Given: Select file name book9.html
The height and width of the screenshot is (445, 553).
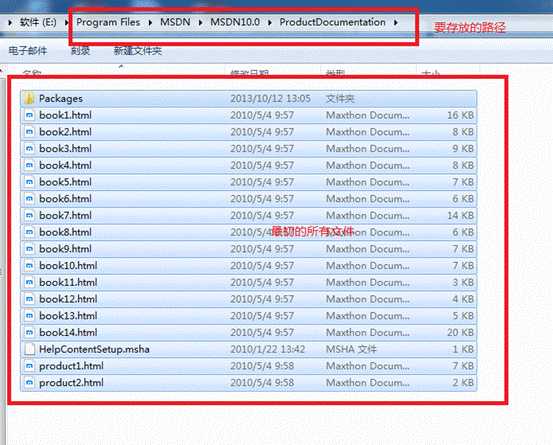Looking at the screenshot, I should point(65,249).
